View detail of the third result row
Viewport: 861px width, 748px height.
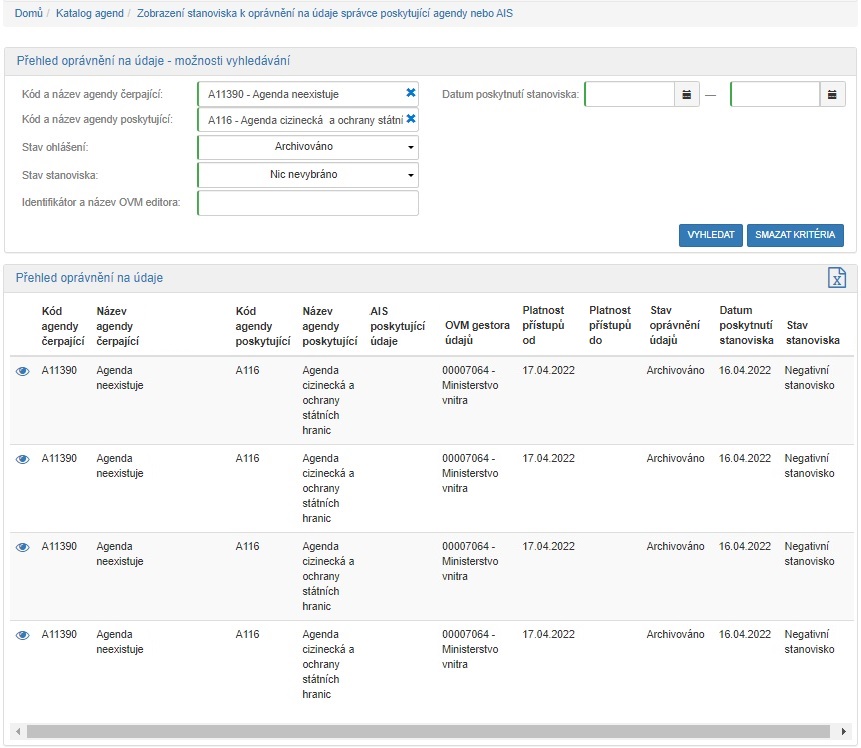[23, 547]
